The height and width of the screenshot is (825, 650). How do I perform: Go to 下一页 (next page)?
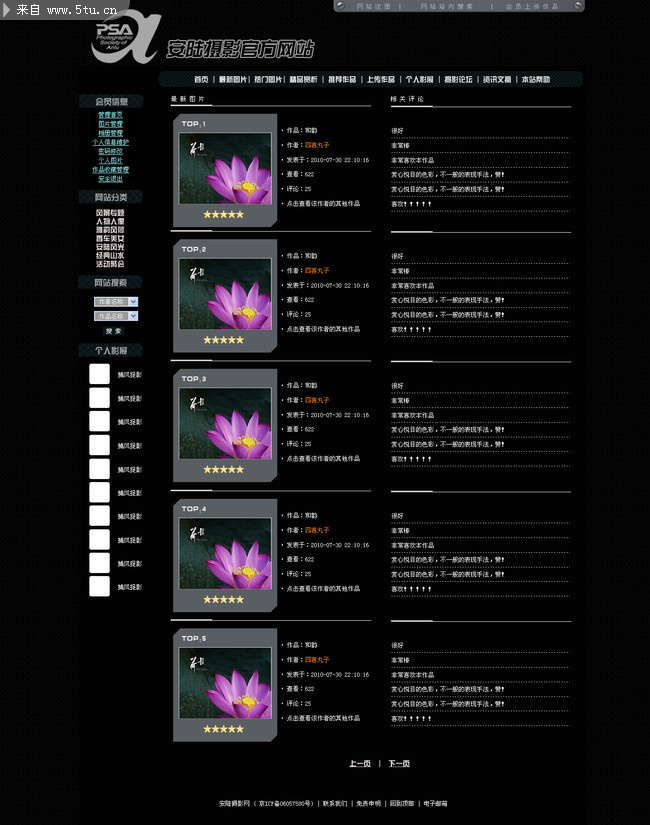click(399, 764)
